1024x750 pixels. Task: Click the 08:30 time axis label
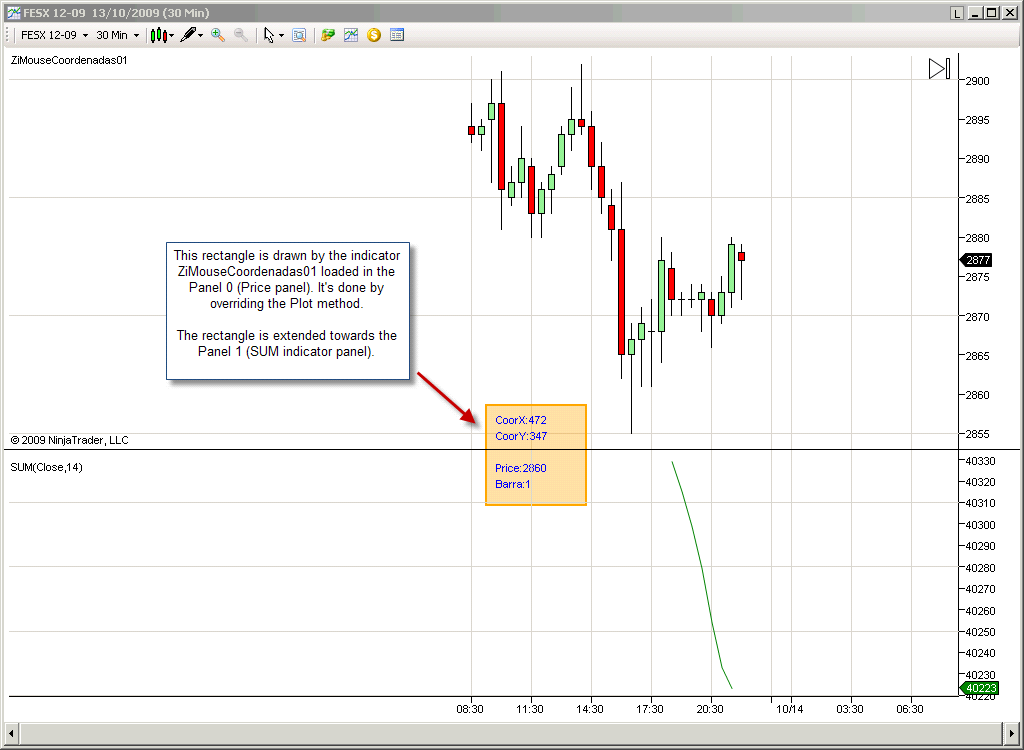pos(470,709)
